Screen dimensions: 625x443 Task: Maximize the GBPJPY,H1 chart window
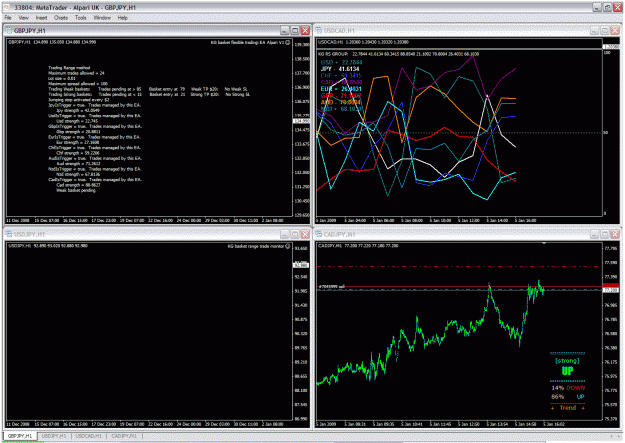295,30
